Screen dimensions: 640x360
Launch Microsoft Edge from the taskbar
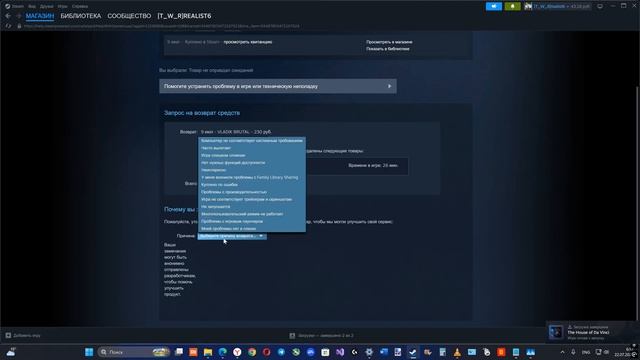(222, 352)
